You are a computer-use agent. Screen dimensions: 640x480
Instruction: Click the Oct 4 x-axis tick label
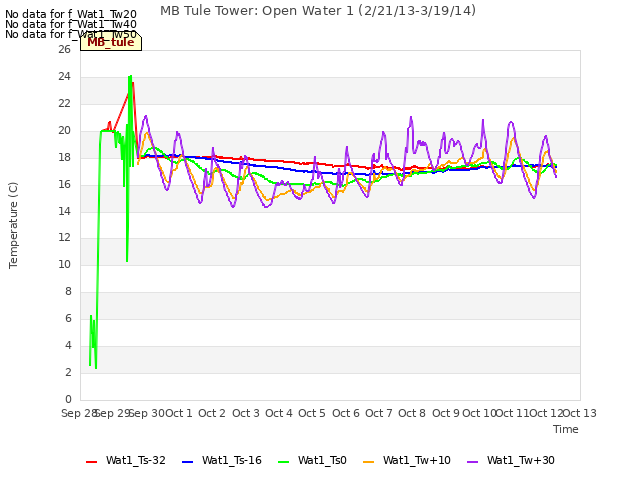279,413
